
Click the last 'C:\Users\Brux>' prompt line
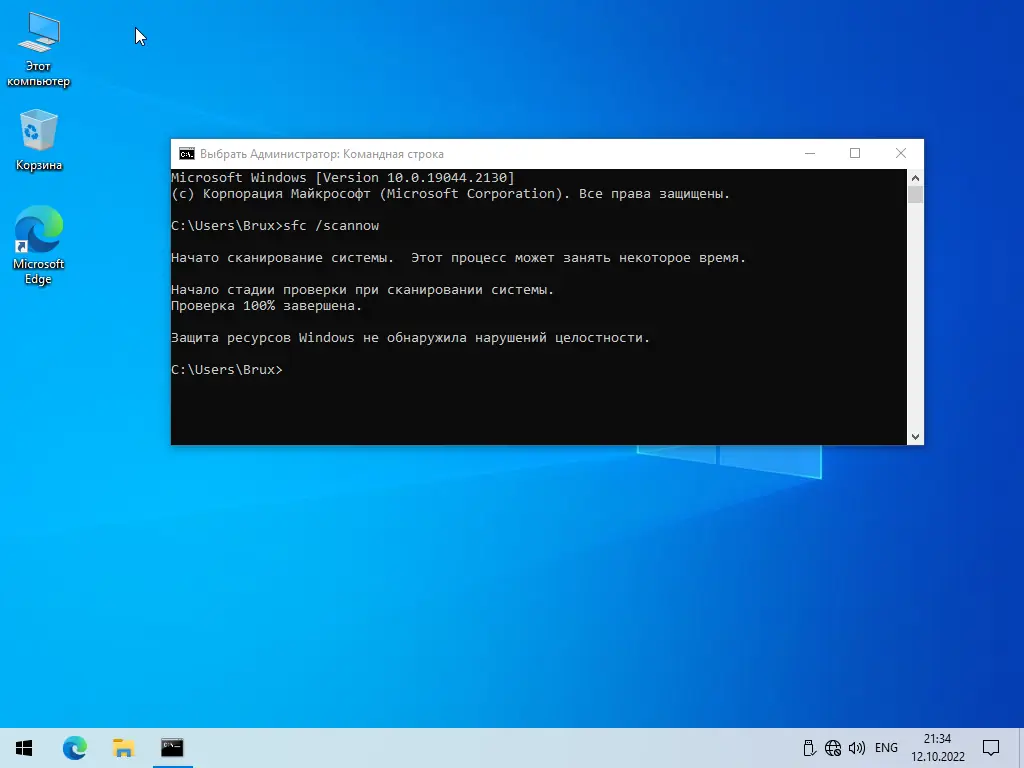[x=227, y=370]
